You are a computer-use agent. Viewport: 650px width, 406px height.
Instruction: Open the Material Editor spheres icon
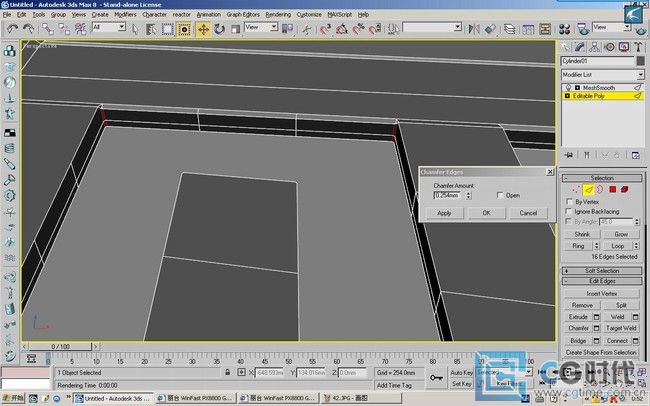tap(564, 29)
